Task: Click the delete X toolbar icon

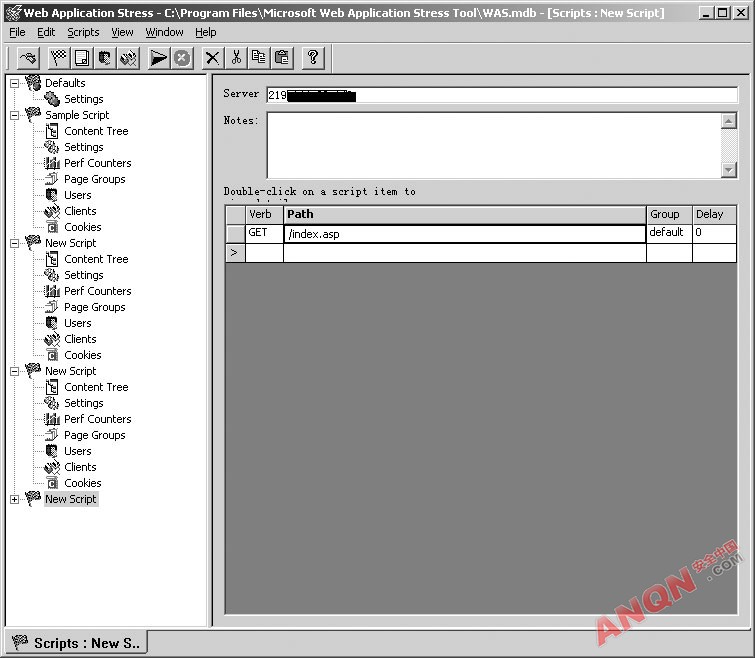Action: pyautogui.click(x=212, y=58)
